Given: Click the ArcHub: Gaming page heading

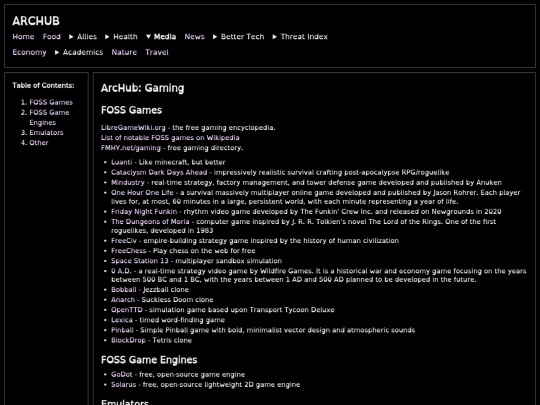Looking at the screenshot, I should coord(143,88).
